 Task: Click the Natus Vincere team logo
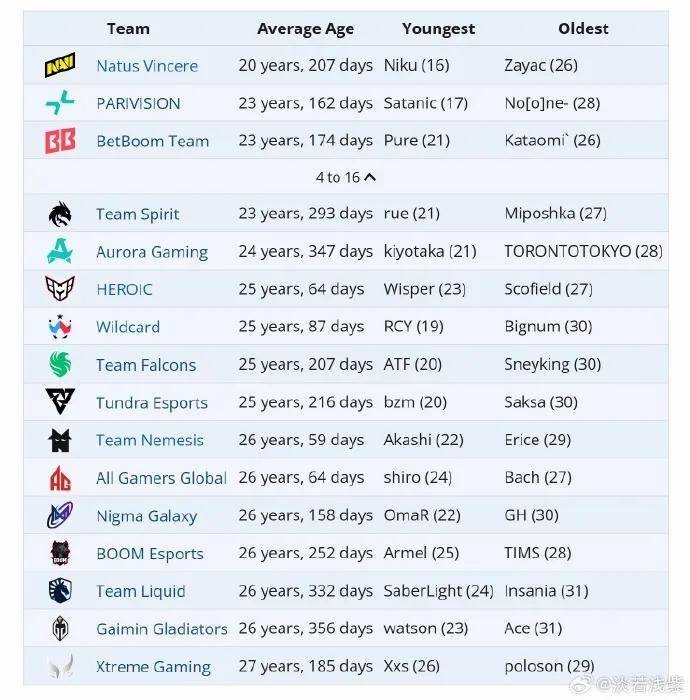coord(60,65)
